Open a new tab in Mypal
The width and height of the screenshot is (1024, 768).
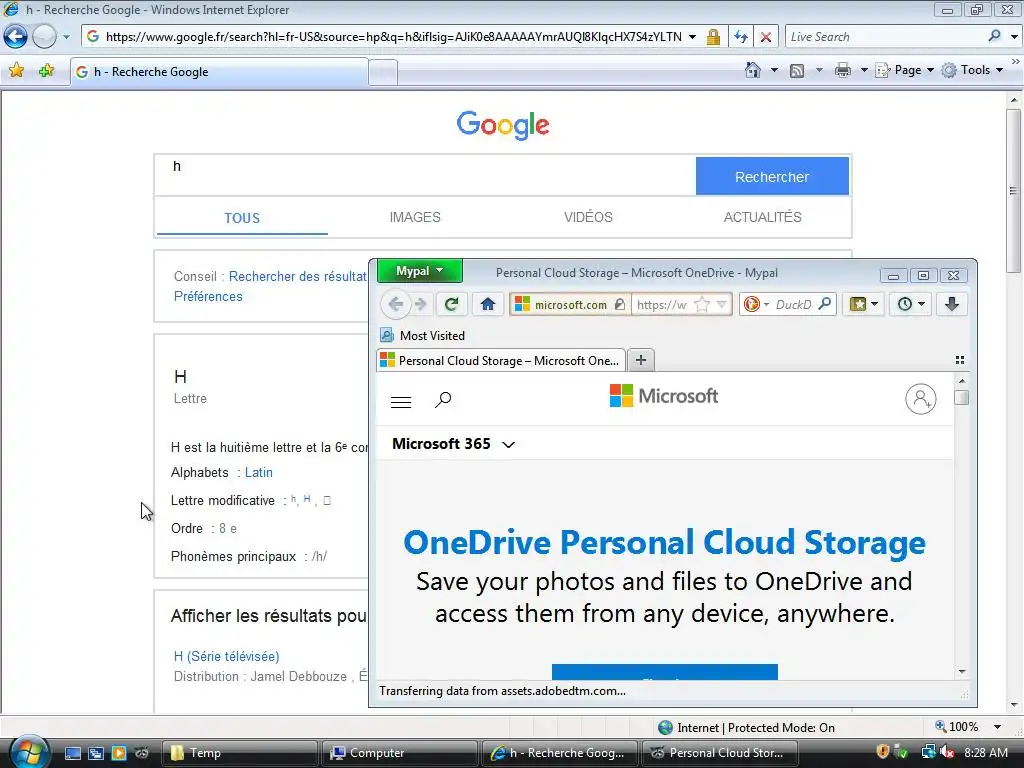click(x=641, y=360)
